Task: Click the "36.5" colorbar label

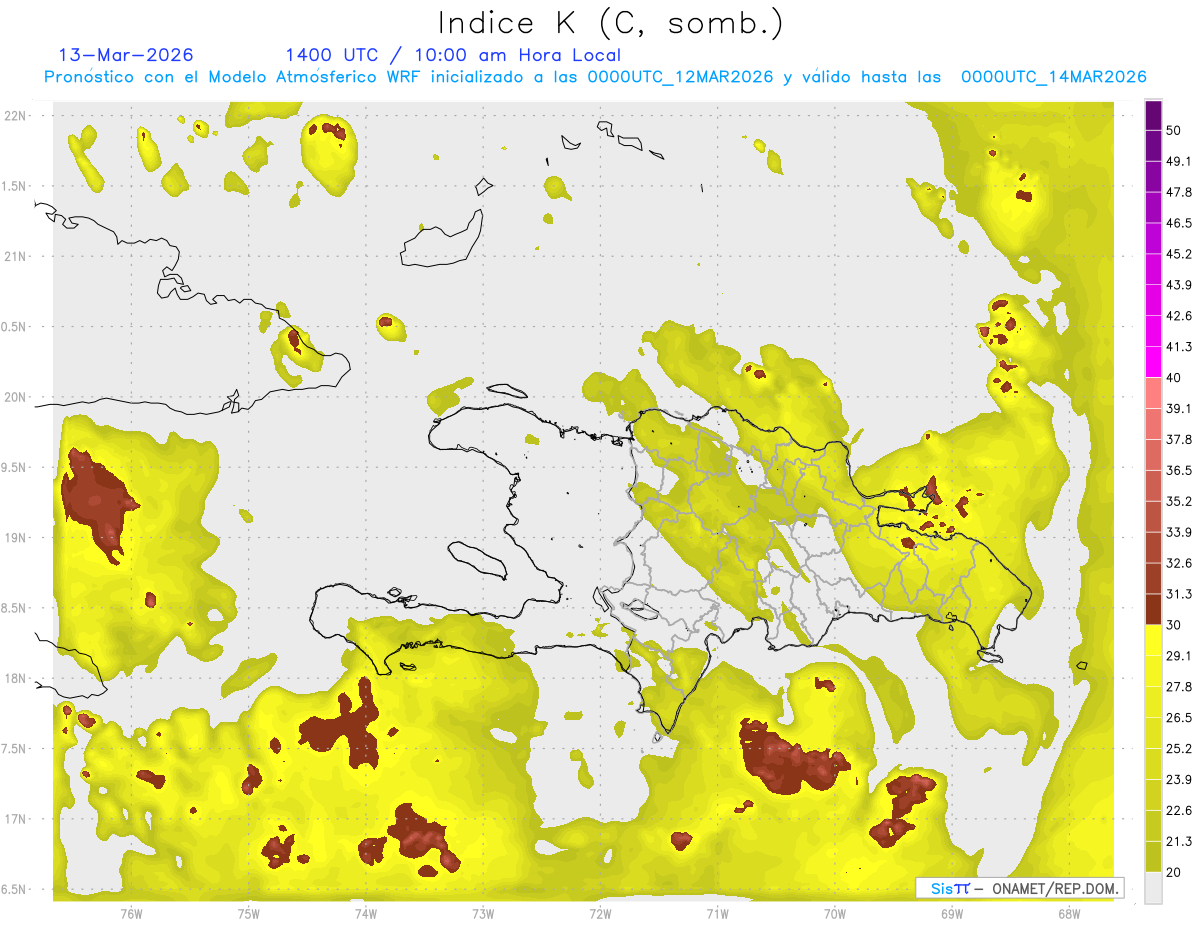Action: (1179, 470)
